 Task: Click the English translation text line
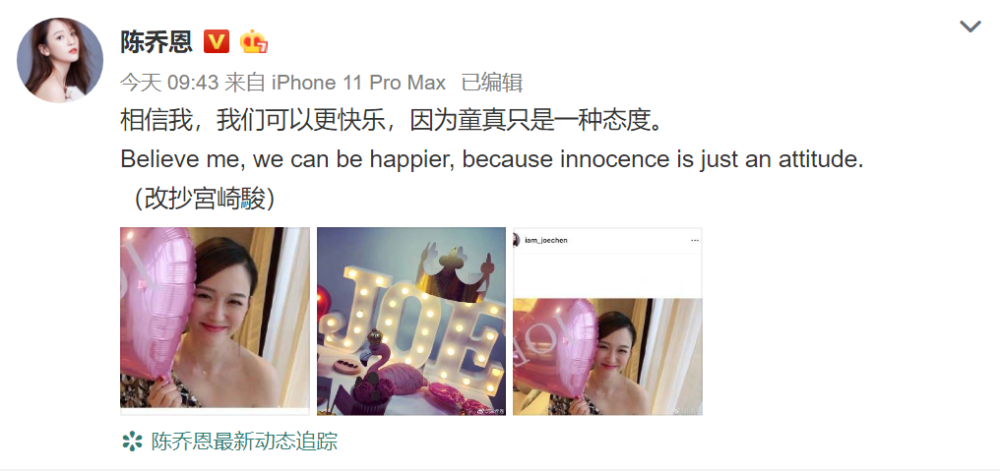492,160
